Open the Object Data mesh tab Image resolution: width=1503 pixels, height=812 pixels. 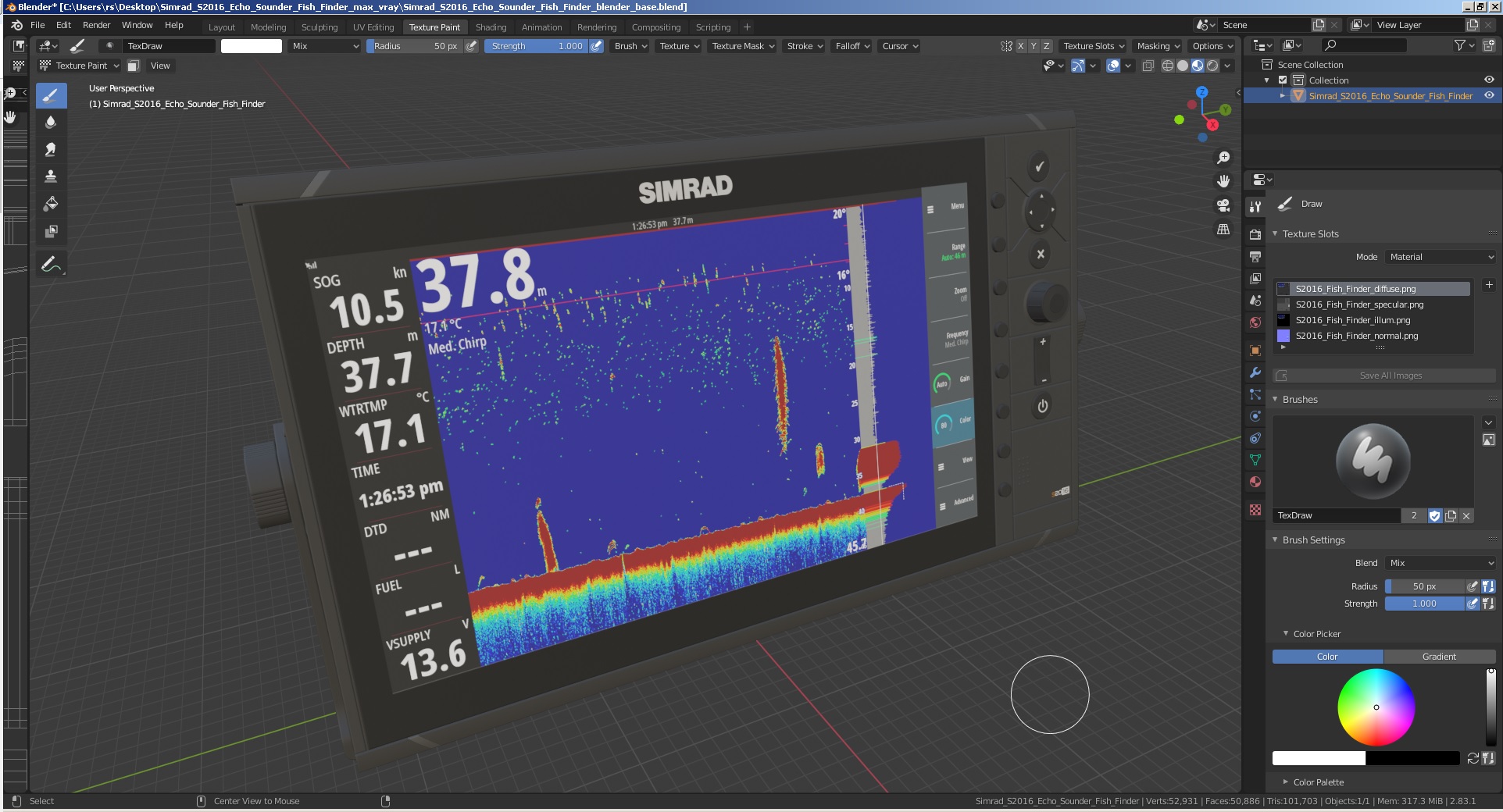coord(1255,460)
